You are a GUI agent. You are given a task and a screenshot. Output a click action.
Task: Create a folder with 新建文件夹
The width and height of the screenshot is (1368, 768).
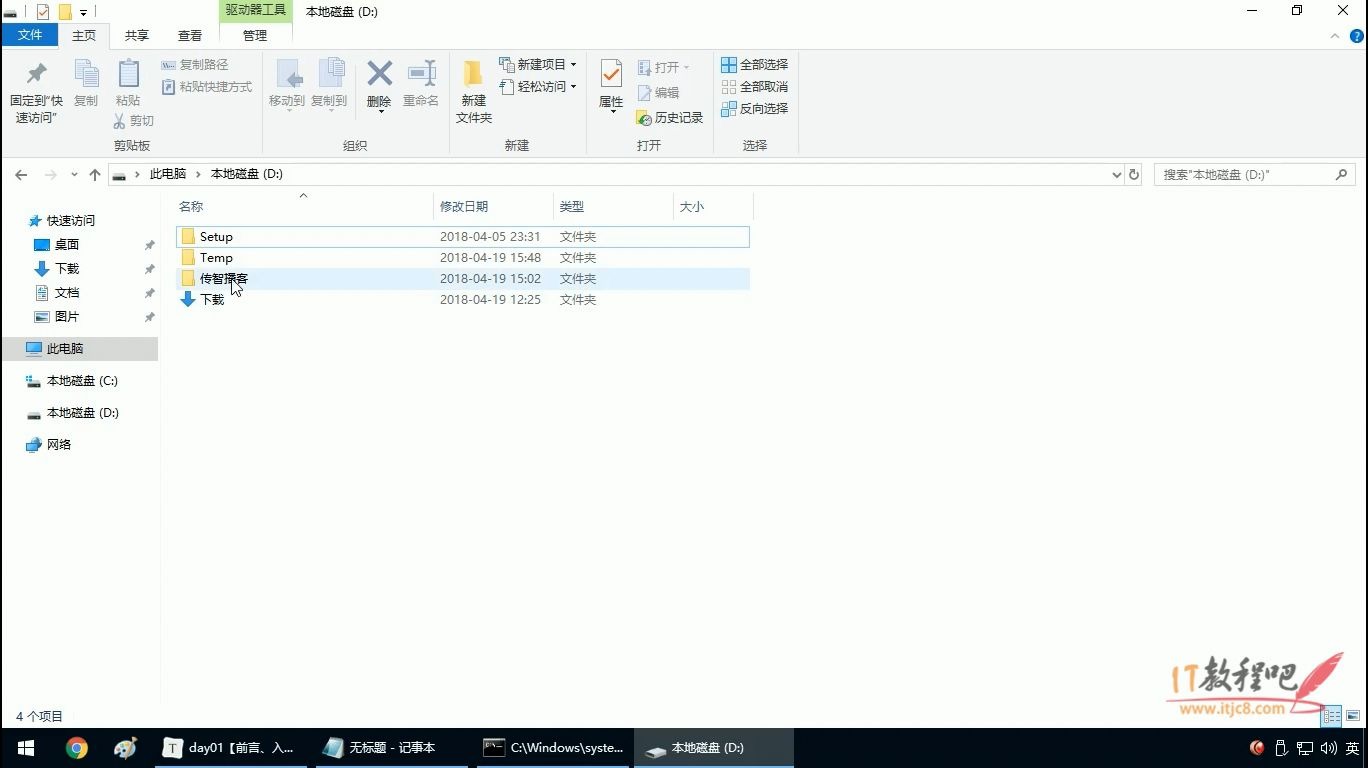[473, 90]
